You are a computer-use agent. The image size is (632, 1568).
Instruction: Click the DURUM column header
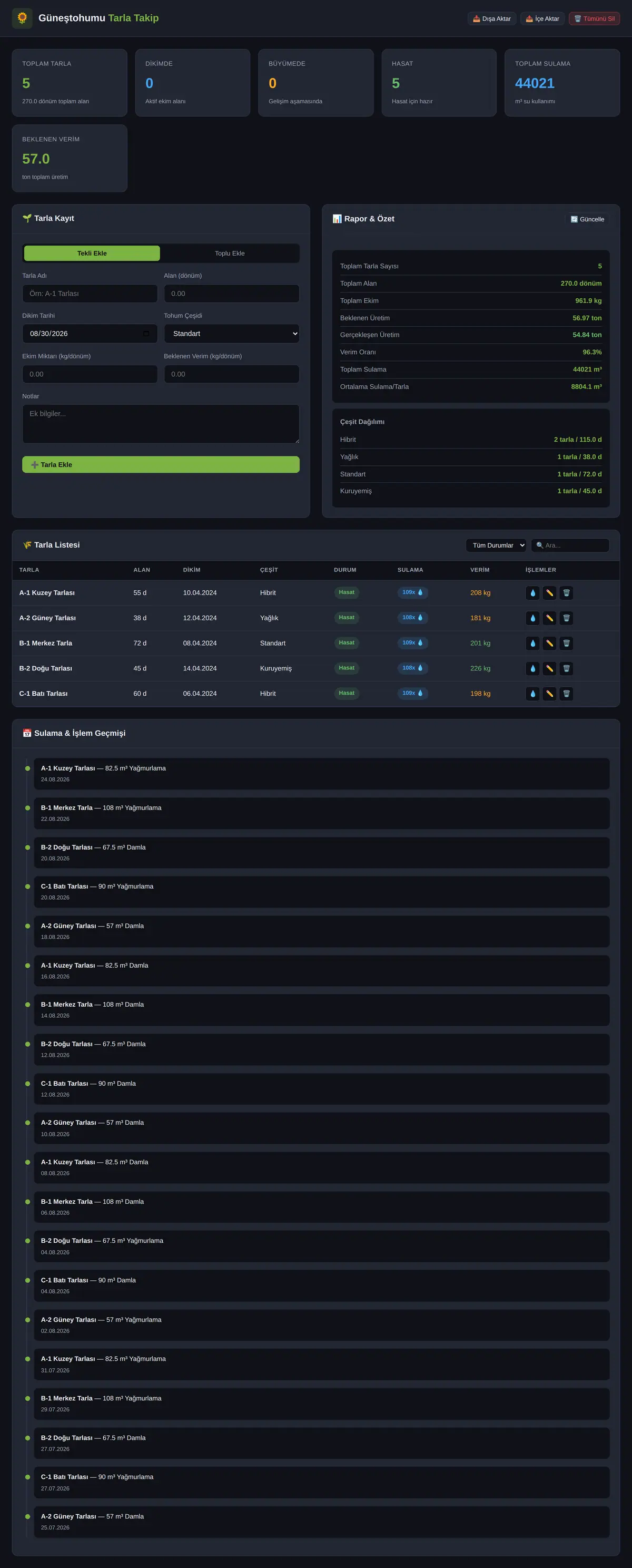click(x=345, y=570)
